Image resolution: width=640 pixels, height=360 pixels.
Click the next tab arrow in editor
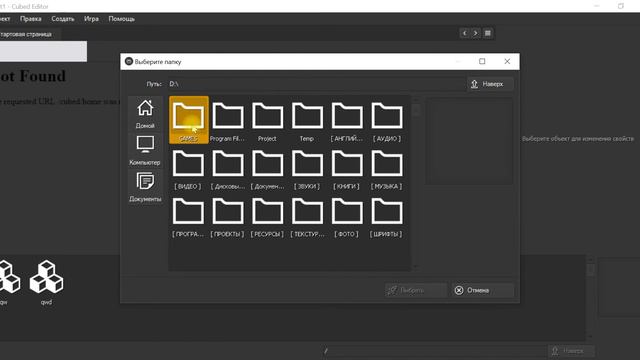click(476, 33)
